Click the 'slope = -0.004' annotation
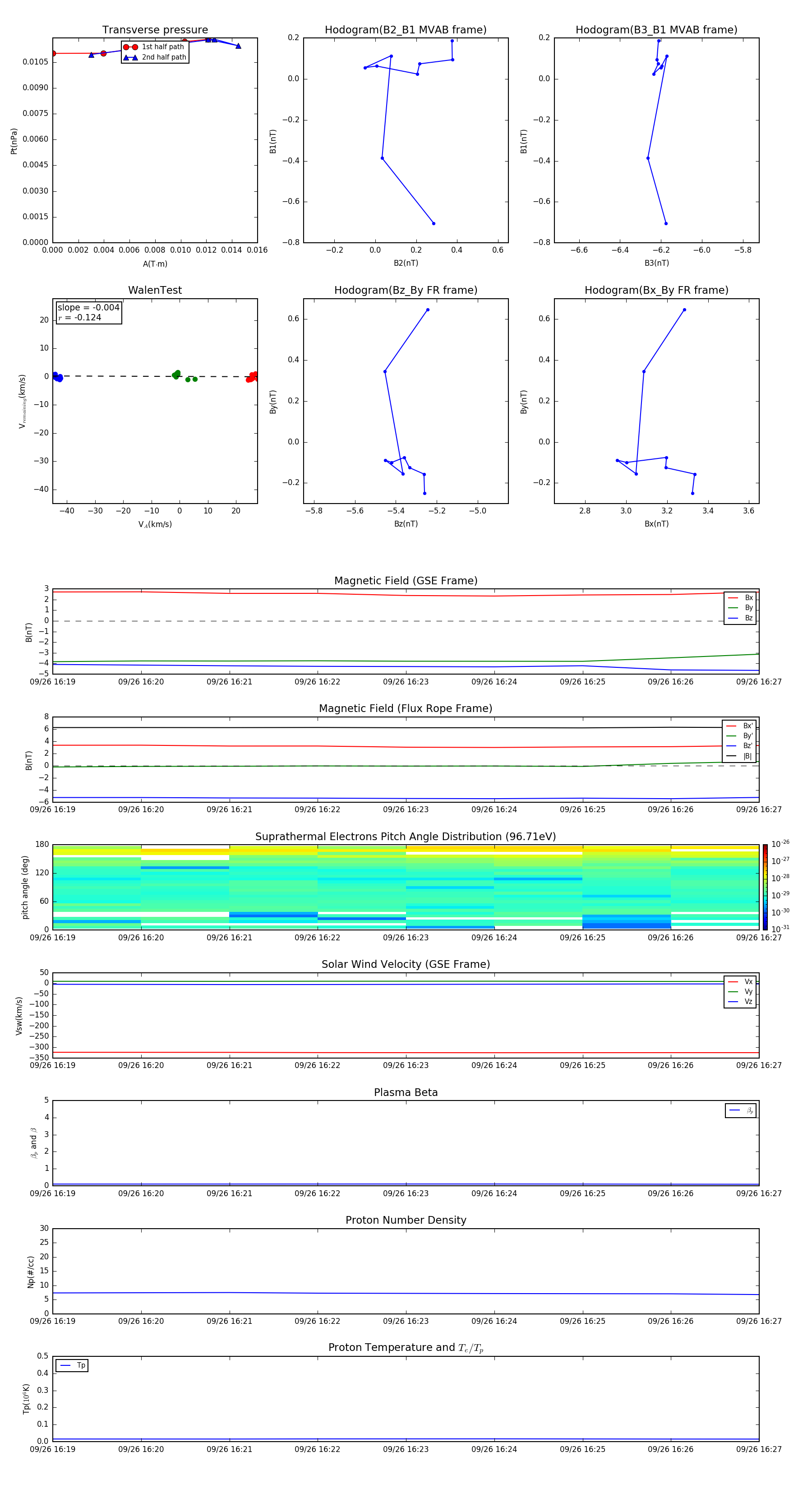Image resolution: width=812 pixels, height=1489 pixels. (88, 308)
